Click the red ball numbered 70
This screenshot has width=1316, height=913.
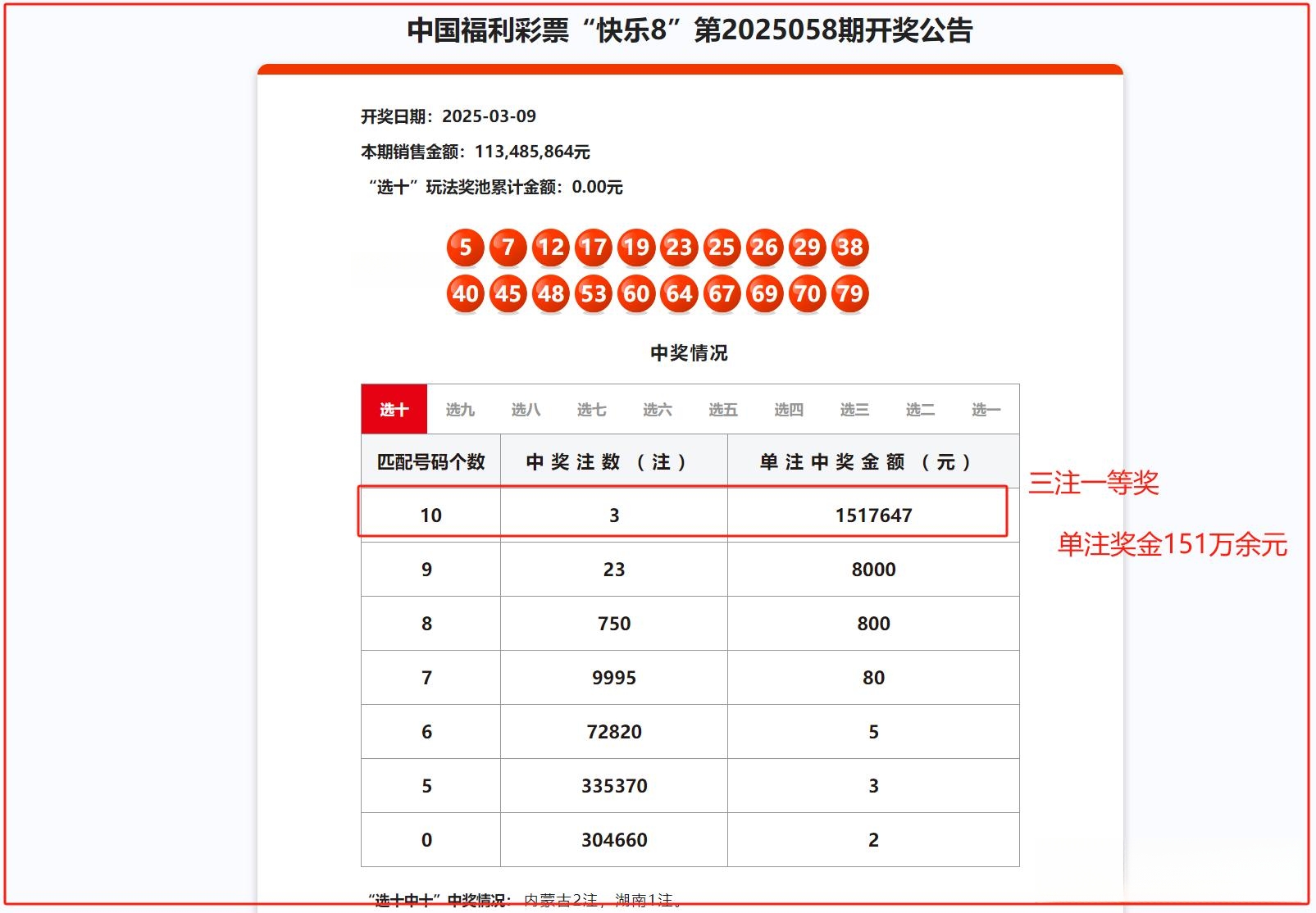[x=807, y=293]
